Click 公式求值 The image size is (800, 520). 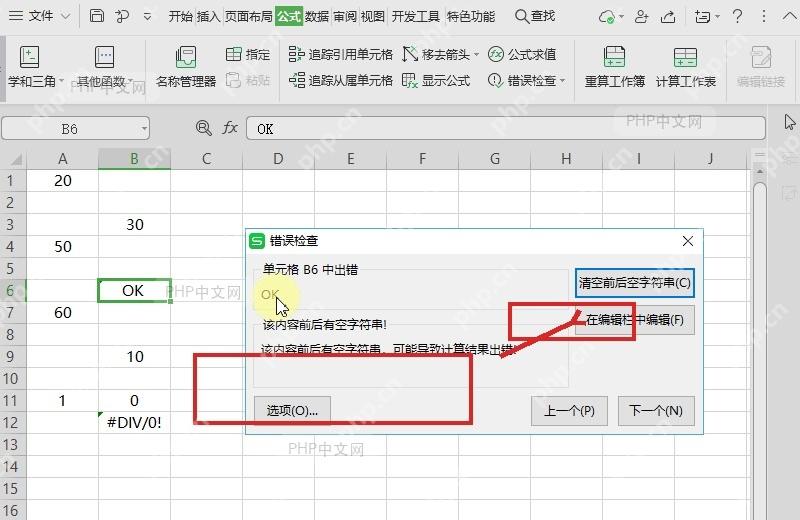tap(522, 54)
